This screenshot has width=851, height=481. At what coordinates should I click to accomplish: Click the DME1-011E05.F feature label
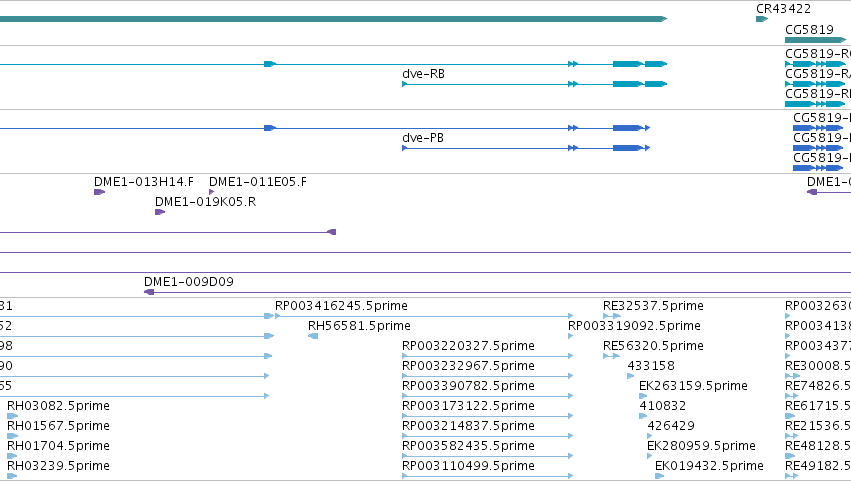tap(258, 182)
